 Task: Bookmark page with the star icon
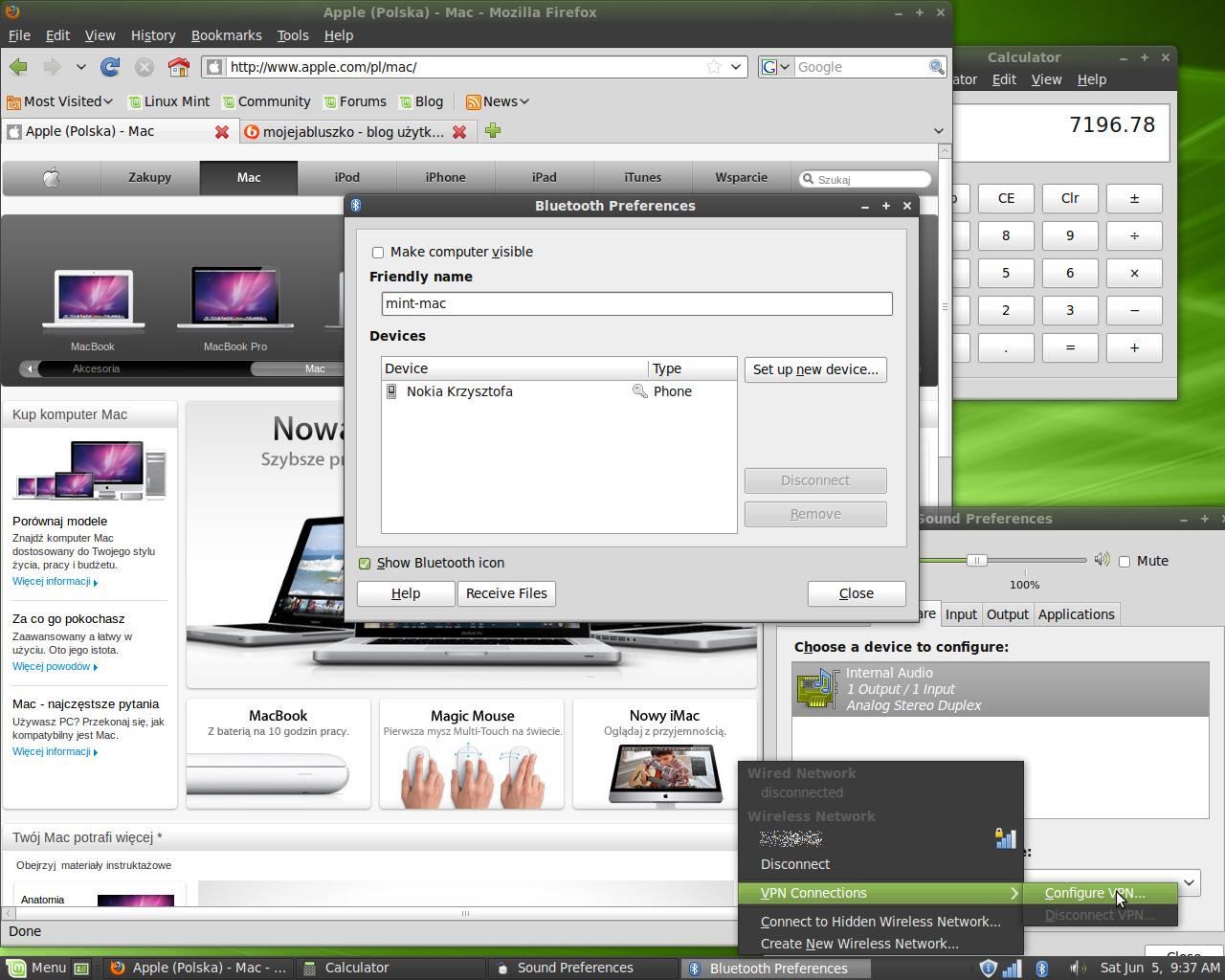tap(714, 67)
